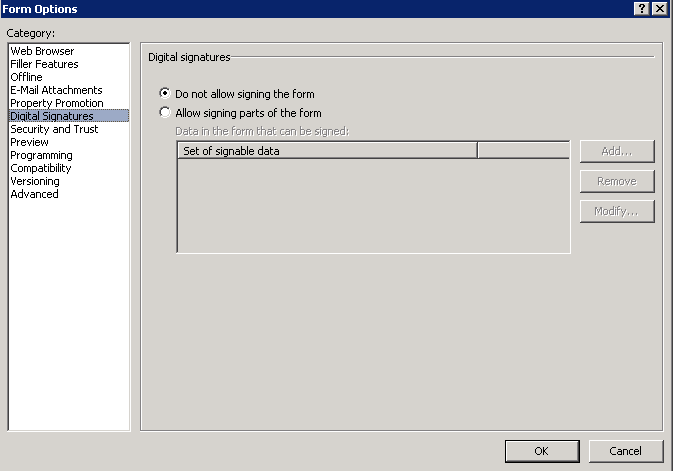The image size is (673, 471).
Task: Confirm the dialog with OK
Action: coord(542,451)
